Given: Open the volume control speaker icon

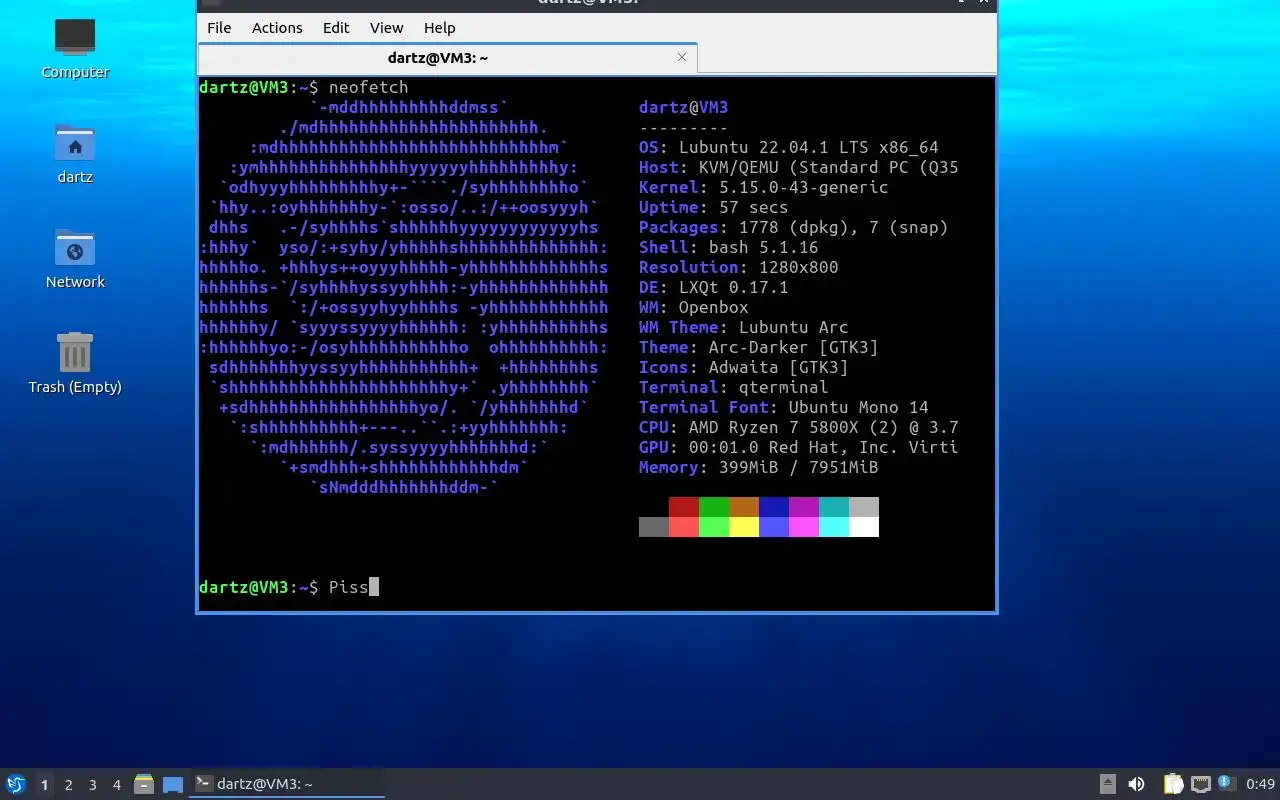Looking at the screenshot, I should 1136,784.
